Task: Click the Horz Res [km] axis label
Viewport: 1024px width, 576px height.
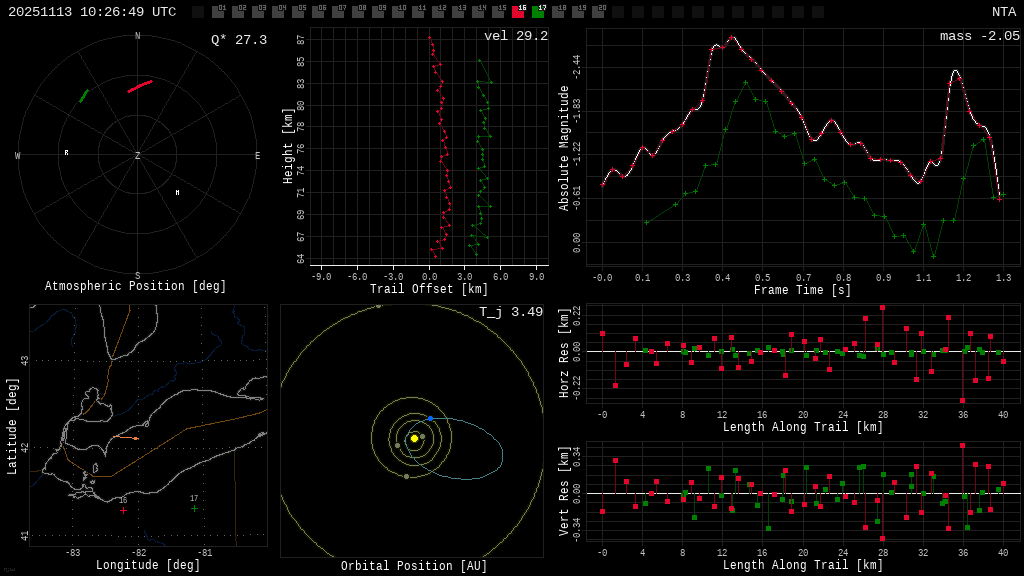Action: 564,353
